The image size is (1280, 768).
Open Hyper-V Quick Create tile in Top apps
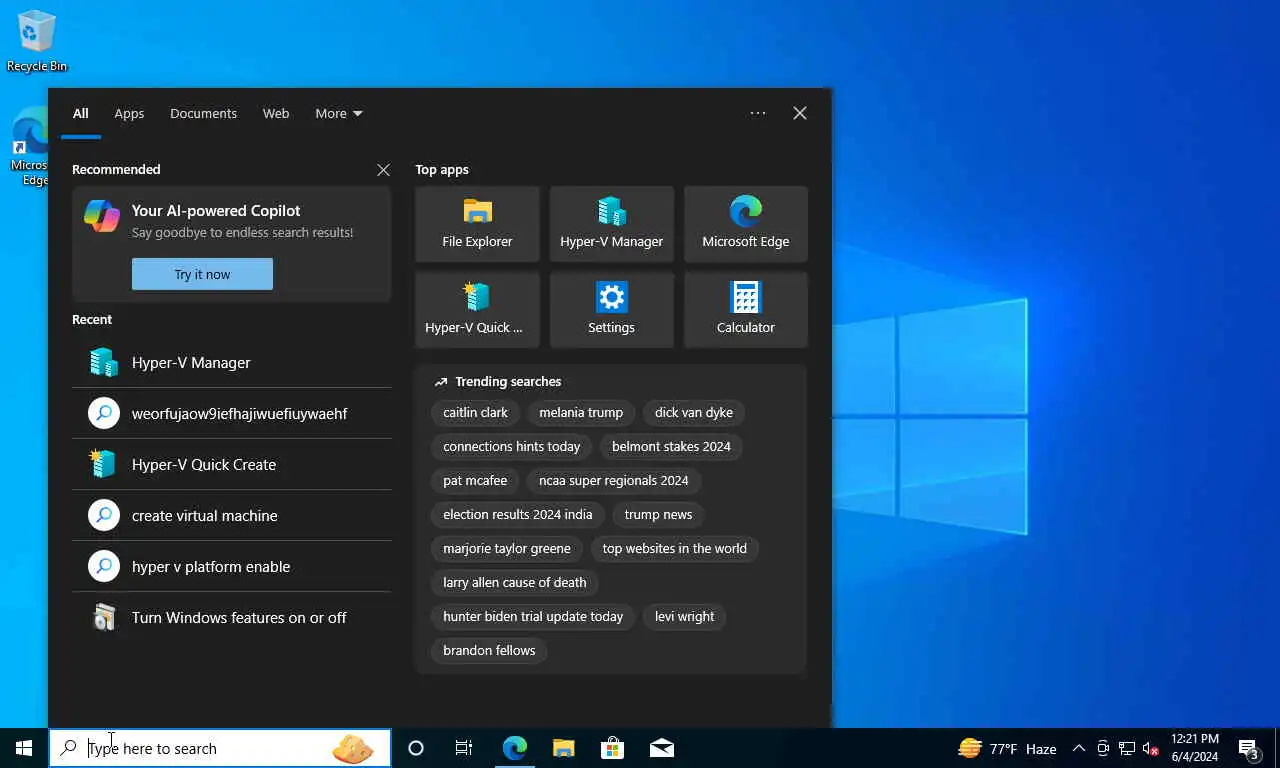coord(477,310)
